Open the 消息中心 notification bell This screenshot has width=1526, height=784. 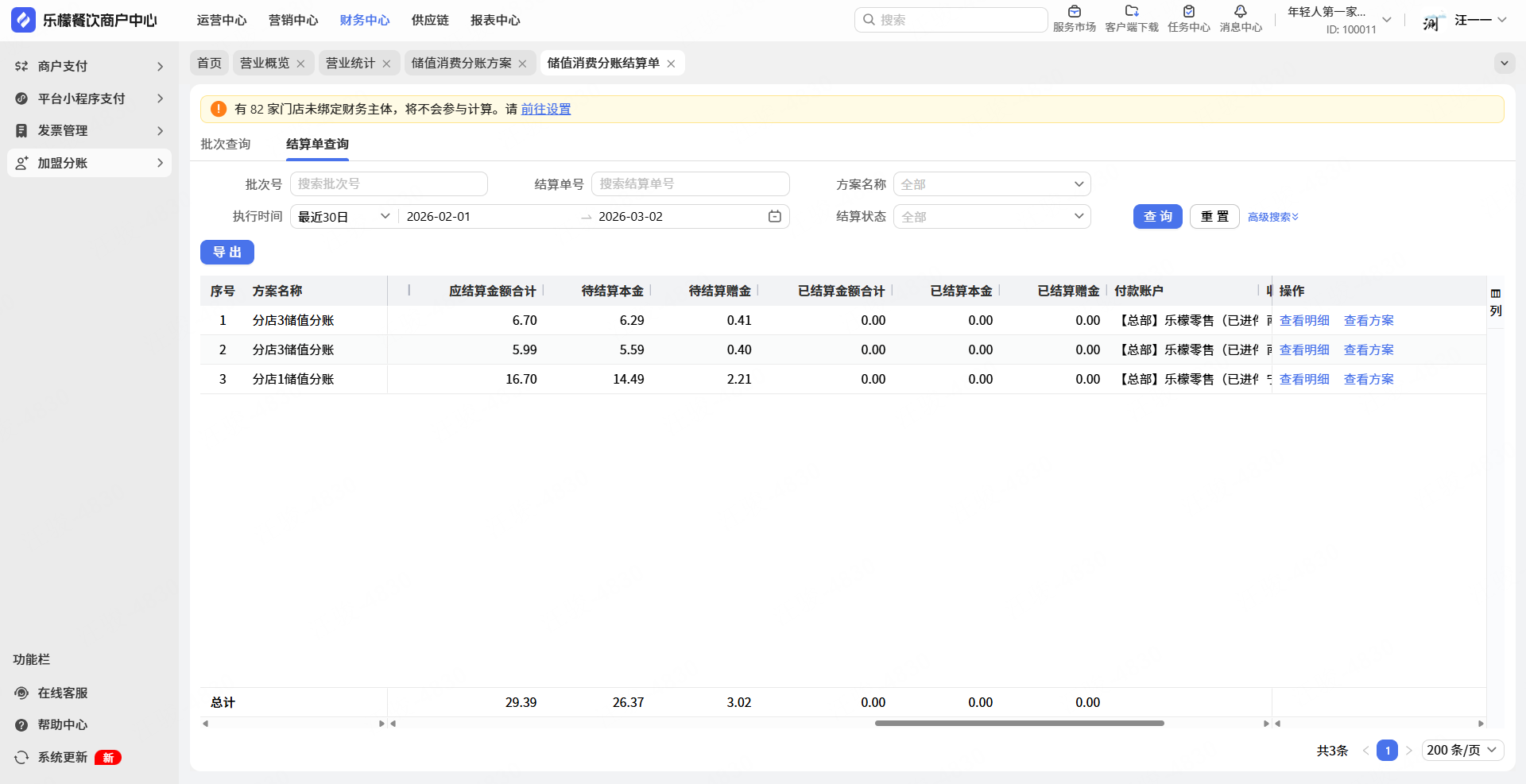[1240, 13]
